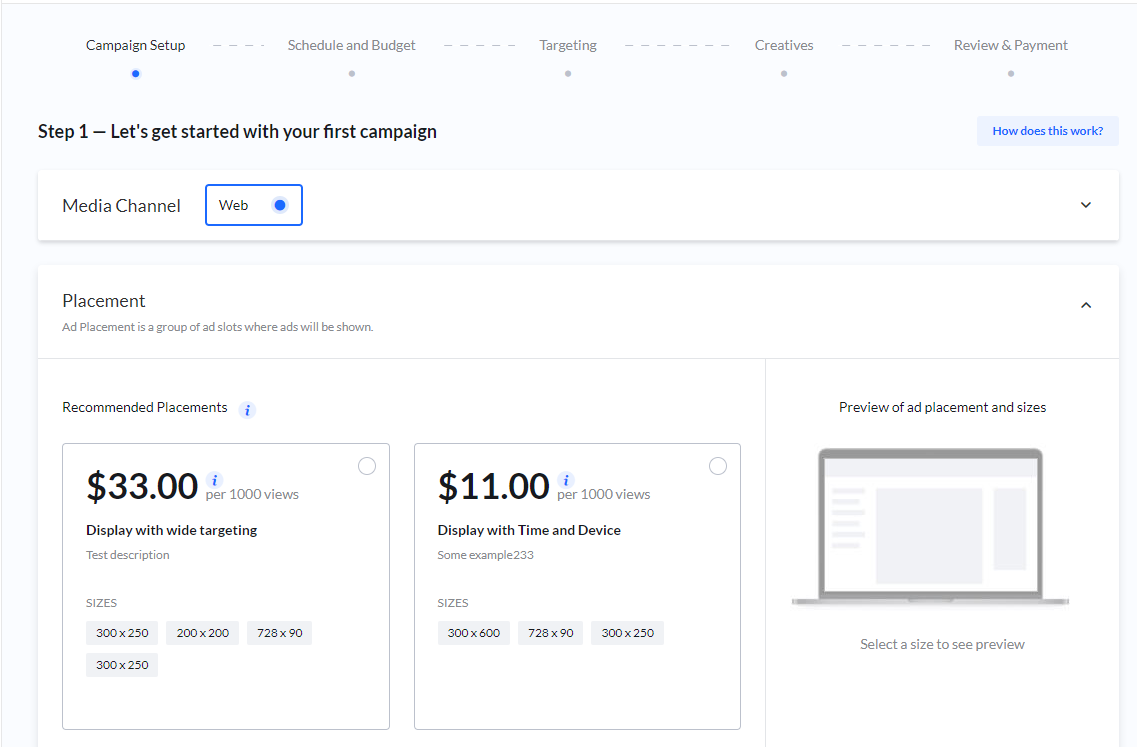
Task: Click info icon next to $11.00 price
Action: tap(566, 480)
